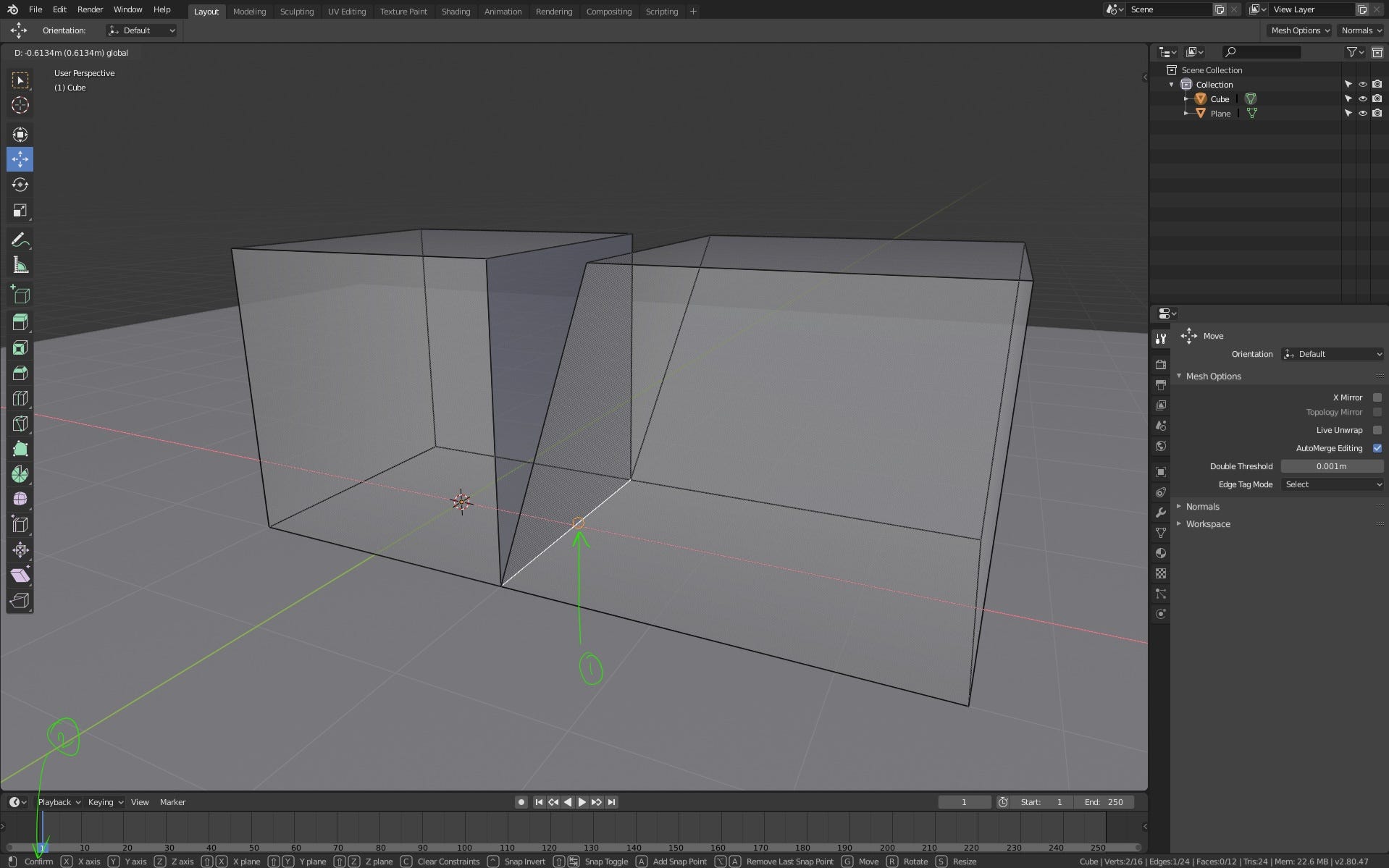Select the Loop Cut tool
This screenshot has height=868, width=1389.
tap(20, 397)
